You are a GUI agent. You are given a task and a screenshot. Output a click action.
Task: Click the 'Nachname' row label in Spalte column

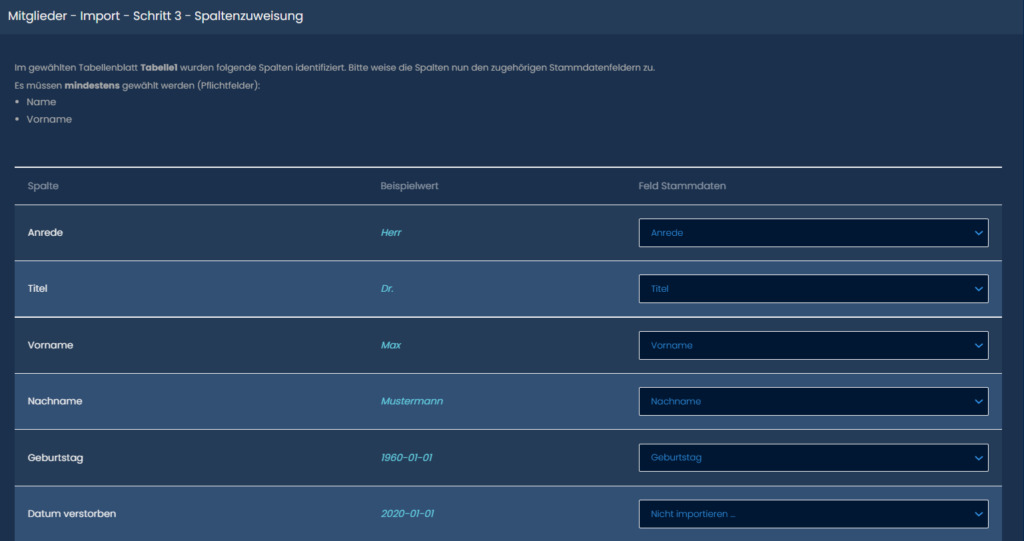tap(55, 401)
